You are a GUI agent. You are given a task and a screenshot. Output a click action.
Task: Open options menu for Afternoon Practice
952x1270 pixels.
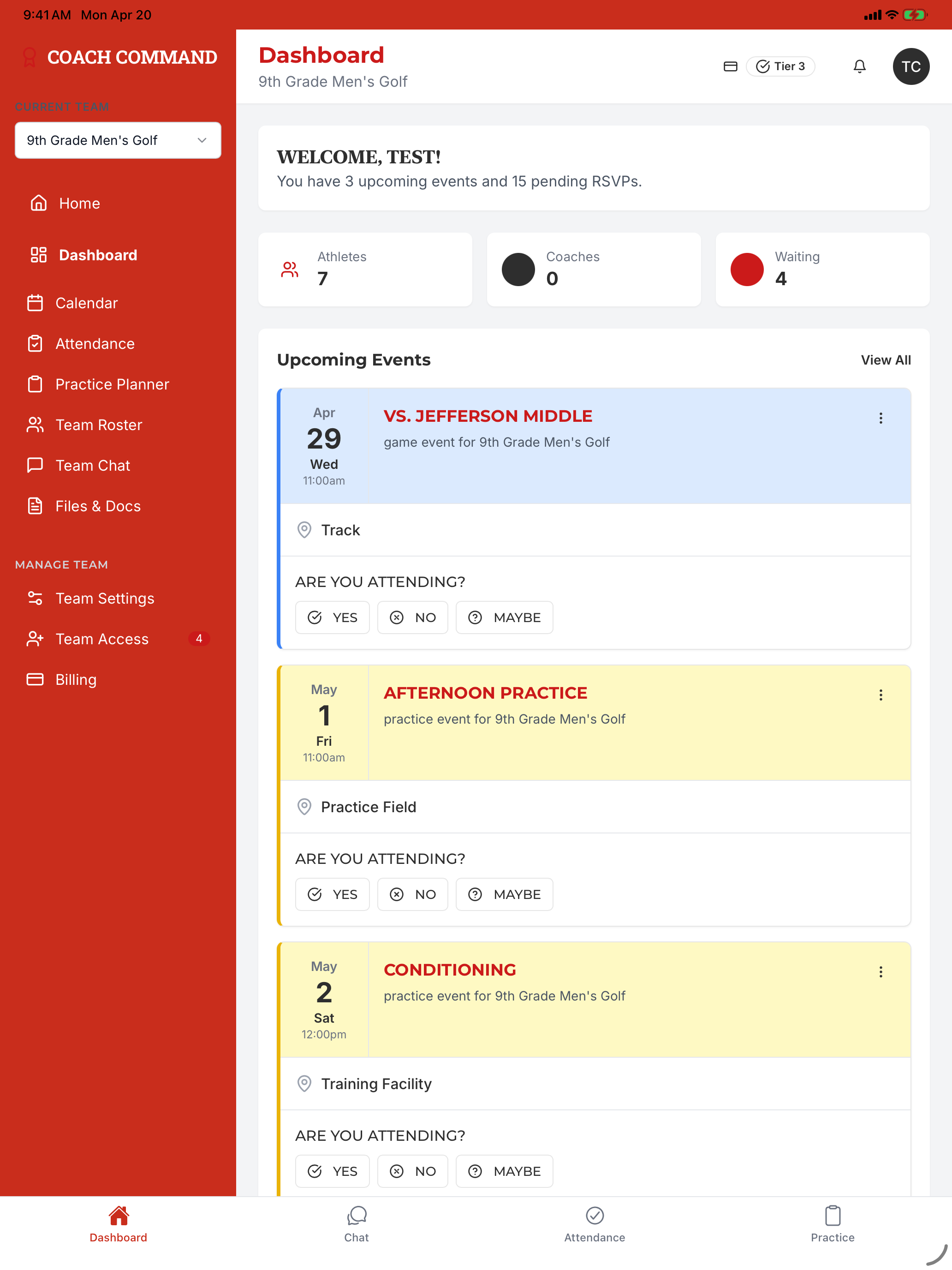click(x=880, y=695)
